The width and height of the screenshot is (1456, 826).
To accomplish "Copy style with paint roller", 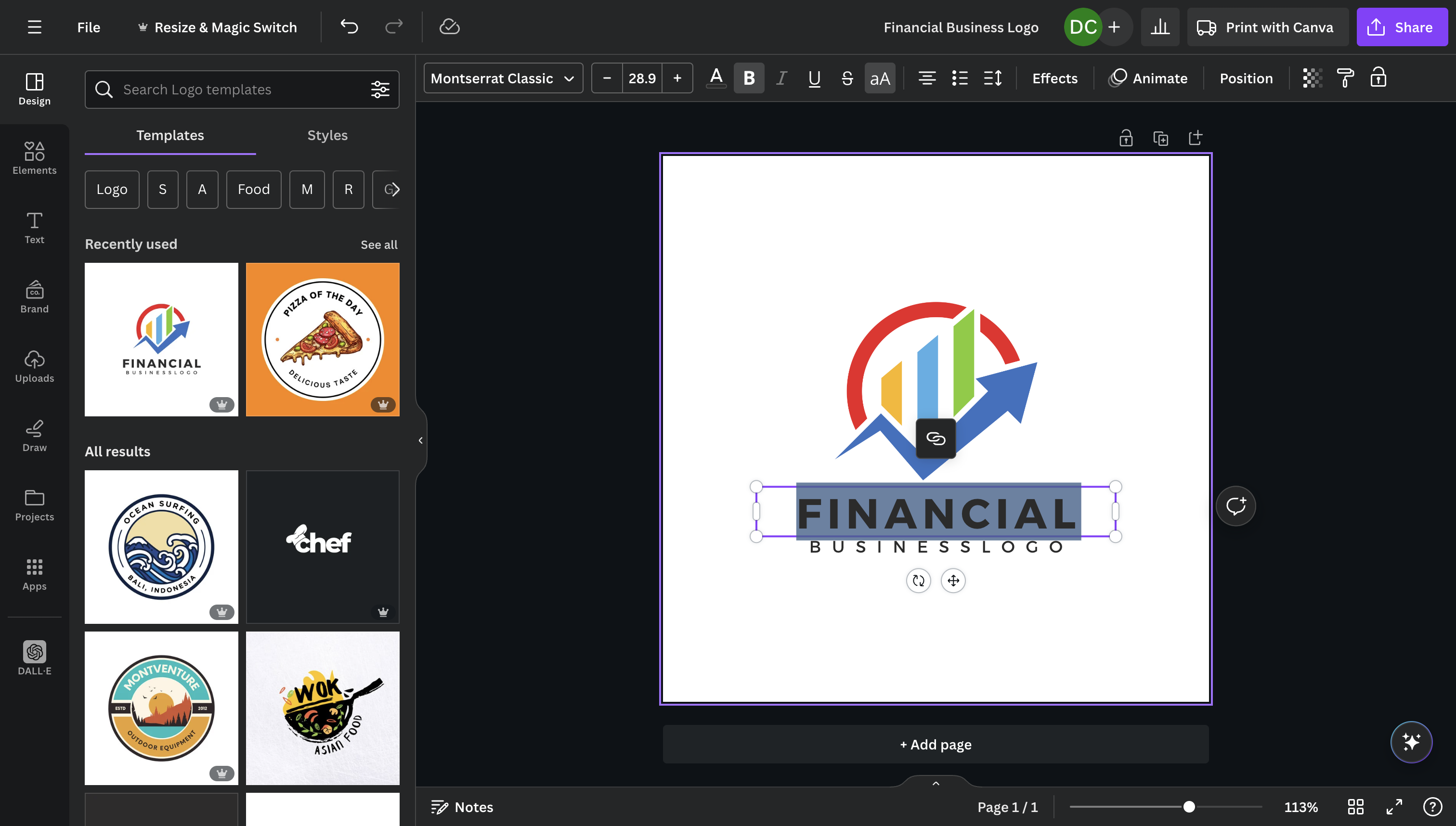I will click(x=1345, y=77).
